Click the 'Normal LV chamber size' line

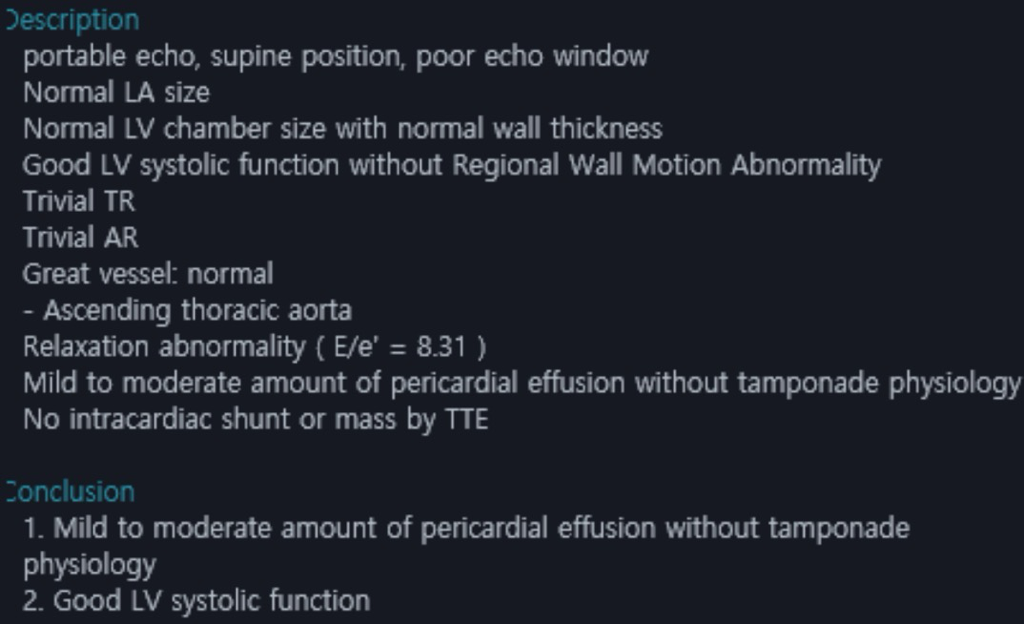342,129
